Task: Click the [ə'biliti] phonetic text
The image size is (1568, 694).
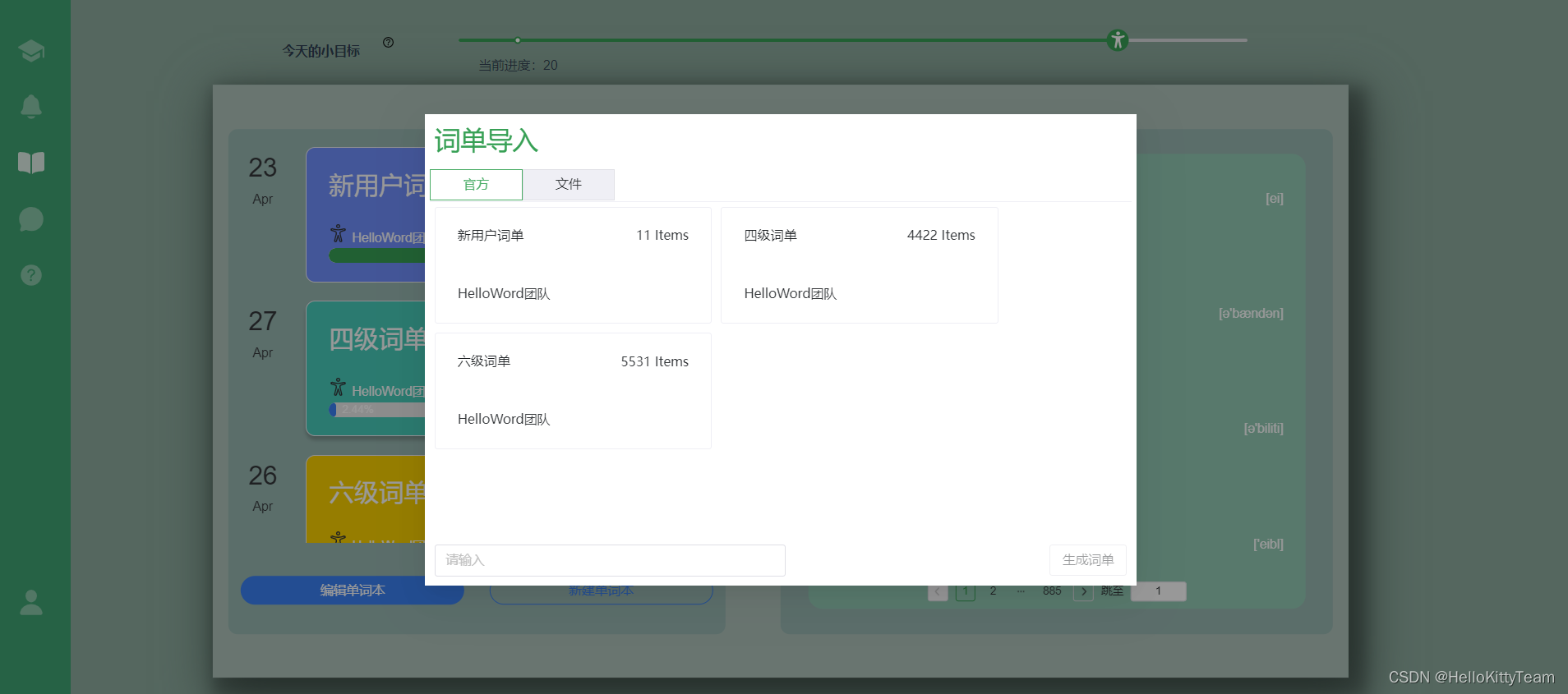Action: click(x=1263, y=429)
